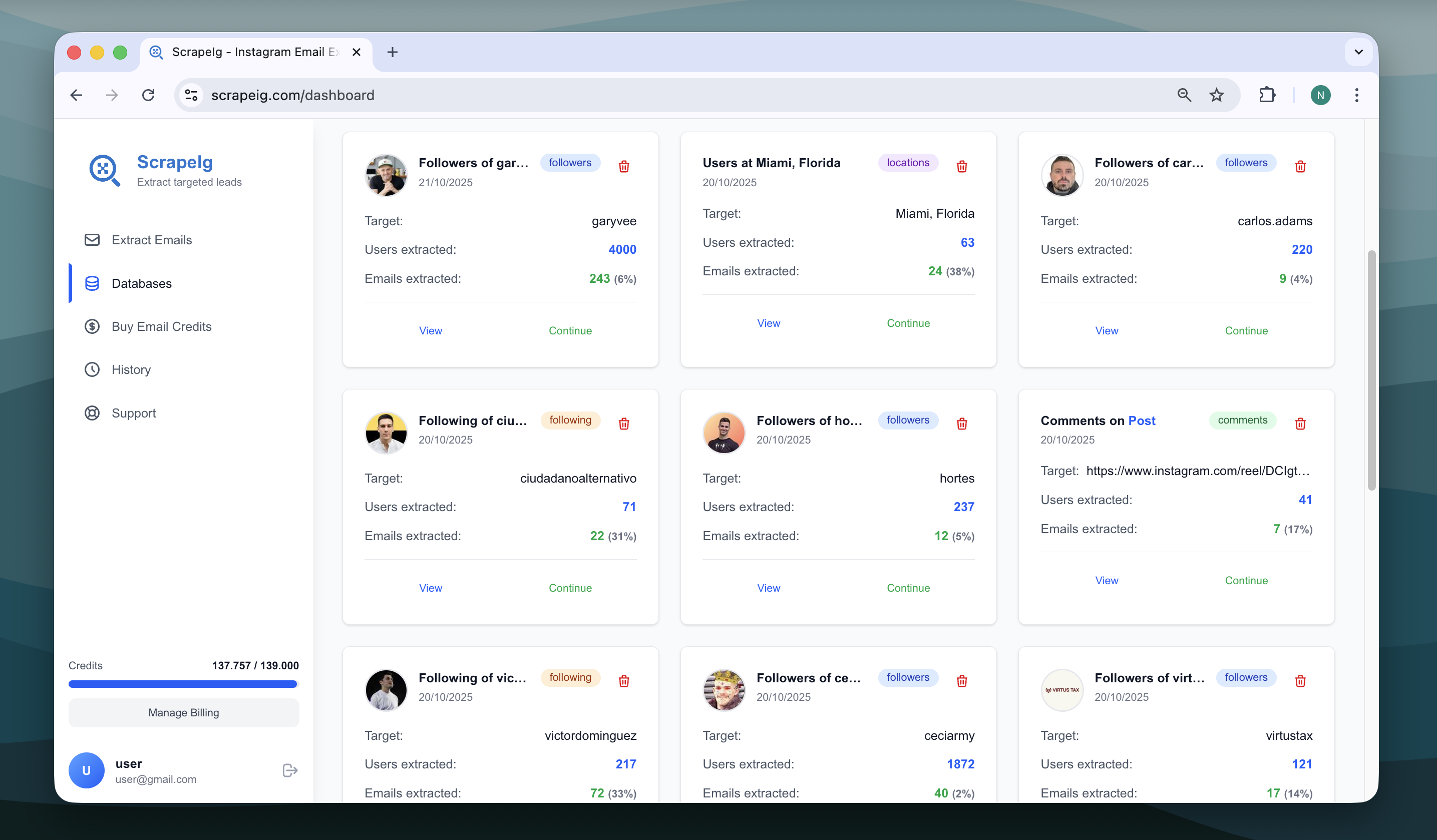
Task: Delete the Comments on Post database
Action: [1300, 424]
